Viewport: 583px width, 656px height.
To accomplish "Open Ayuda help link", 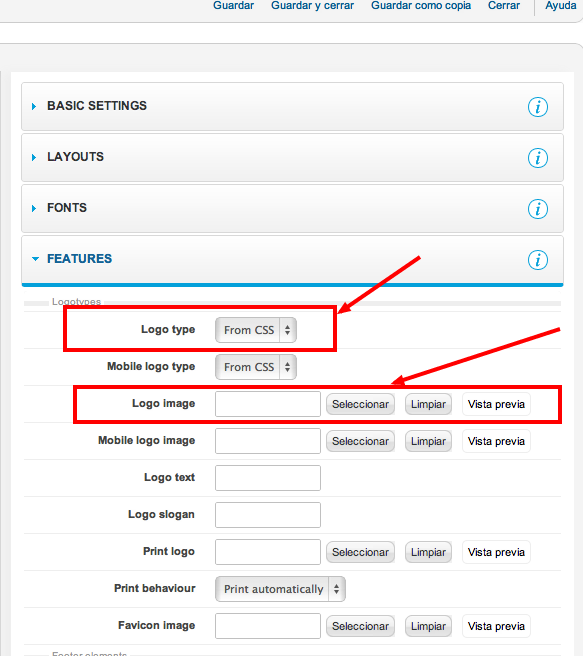I will [x=560, y=5].
